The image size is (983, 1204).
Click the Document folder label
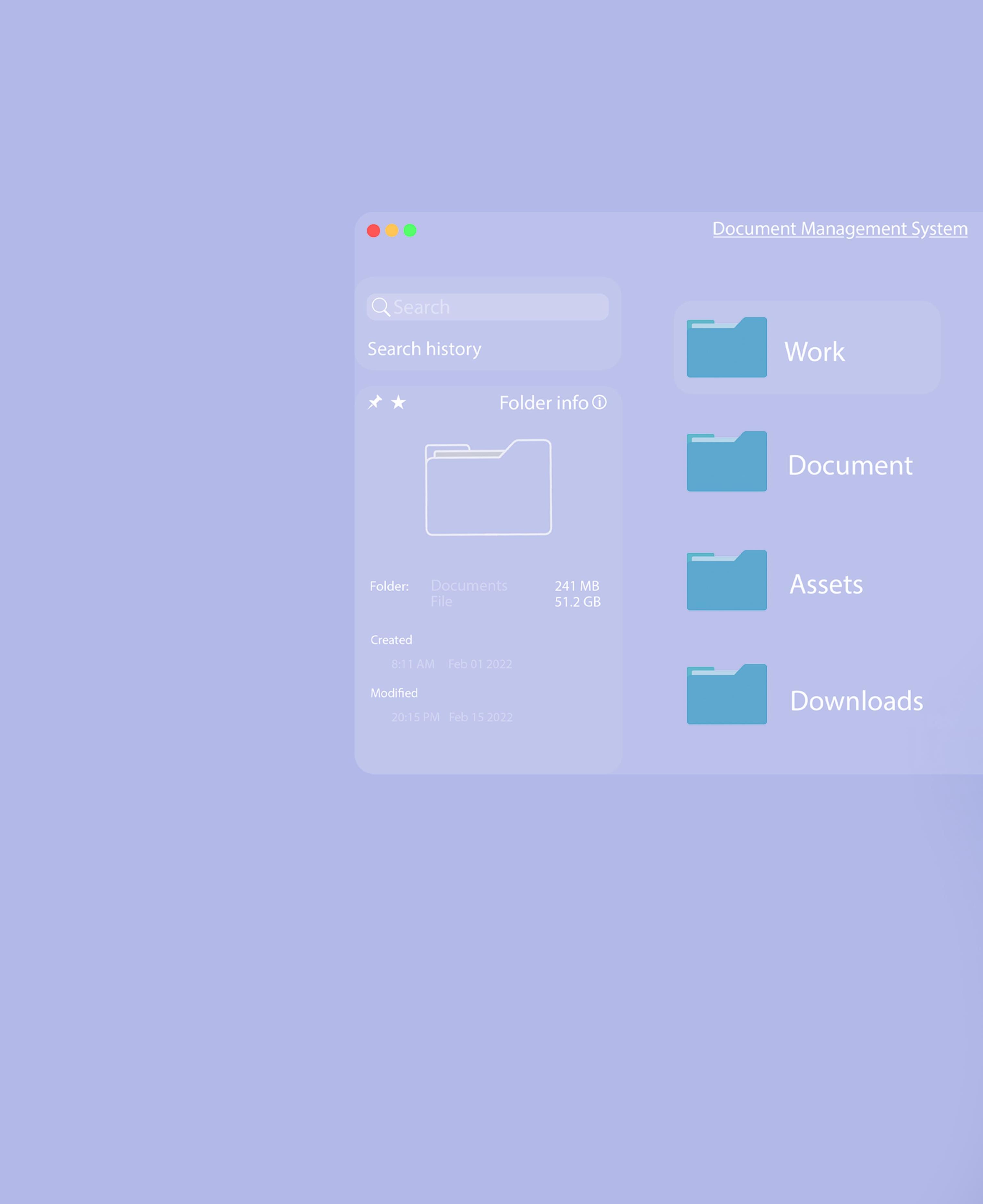pyautogui.click(x=850, y=465)
